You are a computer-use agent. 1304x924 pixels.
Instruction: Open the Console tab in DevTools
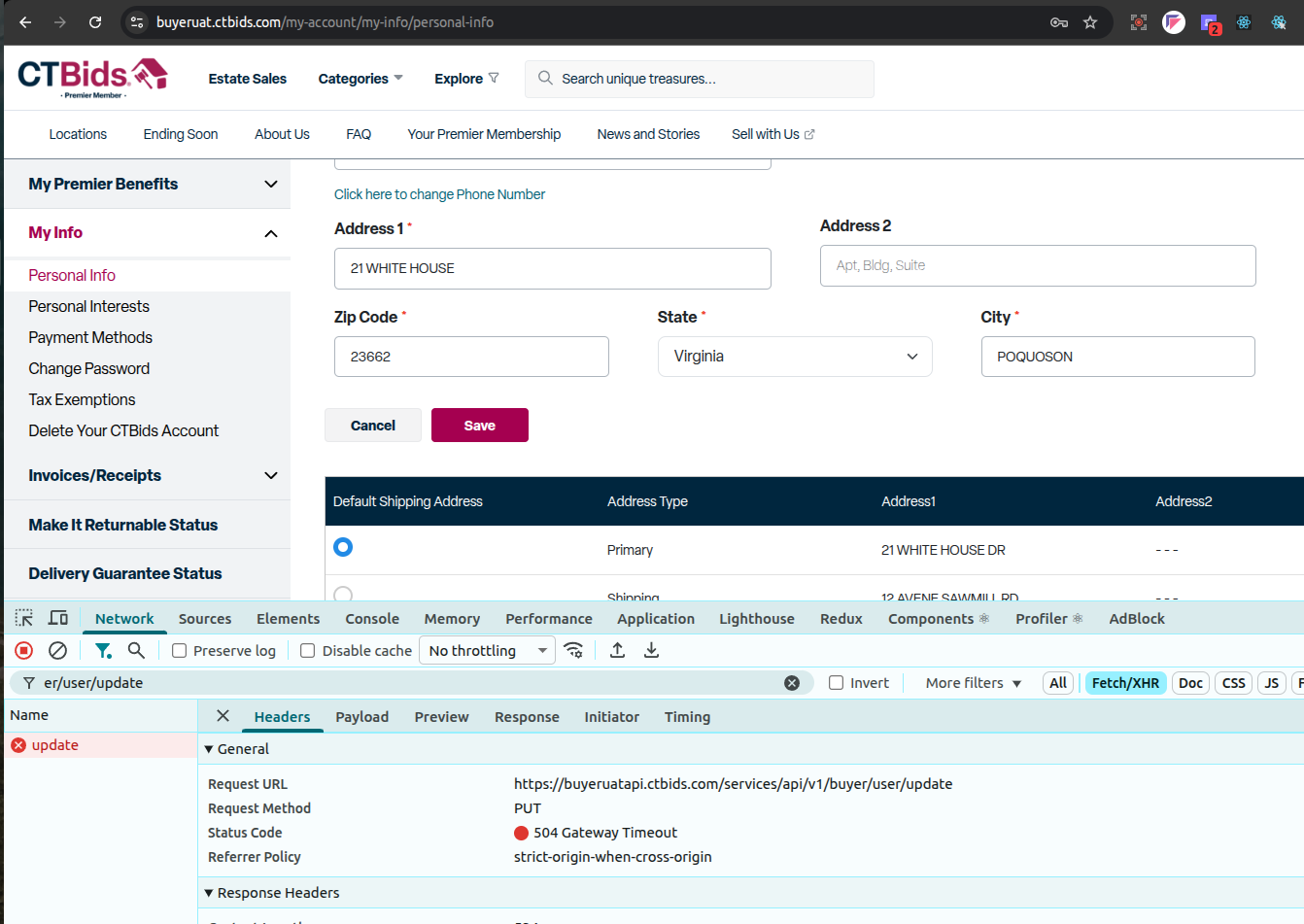[372, 619]
